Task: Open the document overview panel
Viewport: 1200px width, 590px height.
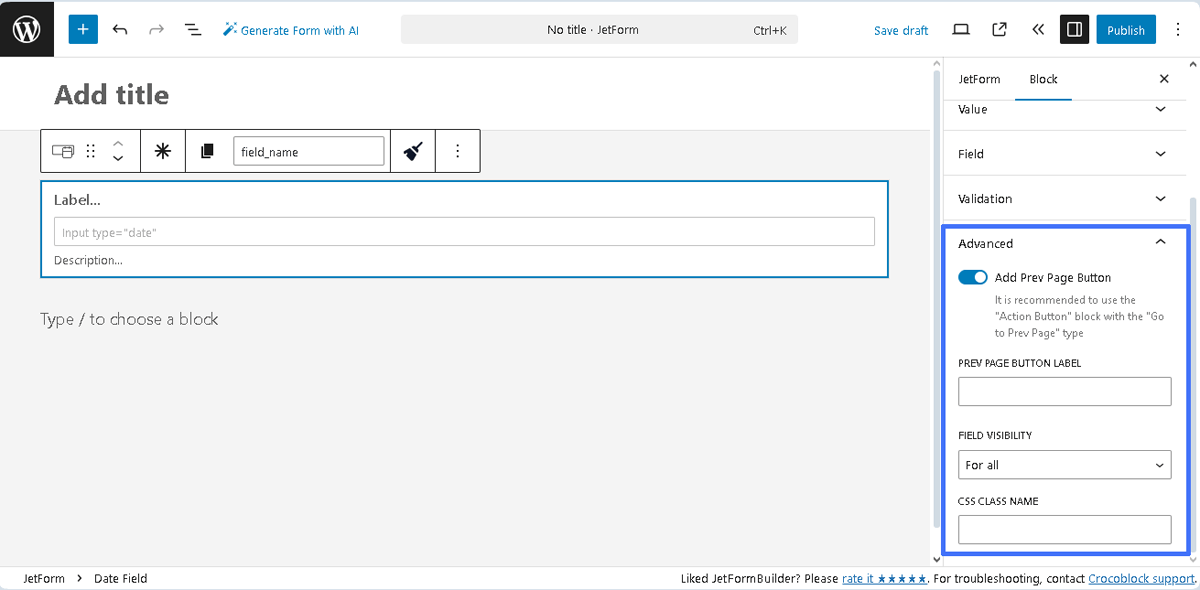Action: pos(192,29)
